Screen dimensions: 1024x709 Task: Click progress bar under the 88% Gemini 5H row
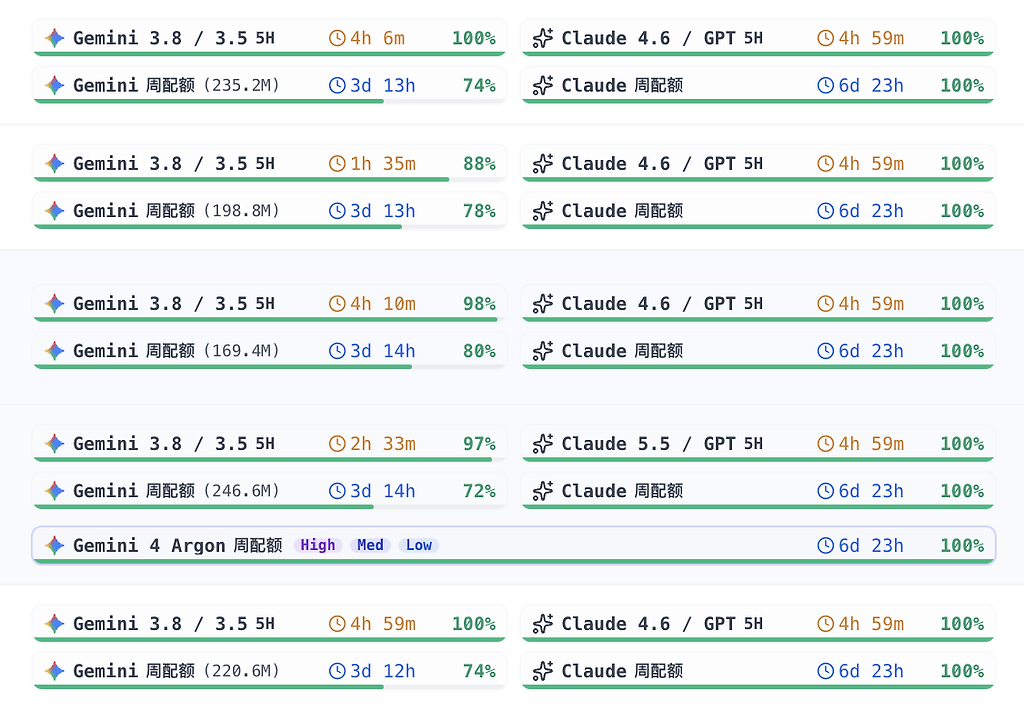point(270,180)
